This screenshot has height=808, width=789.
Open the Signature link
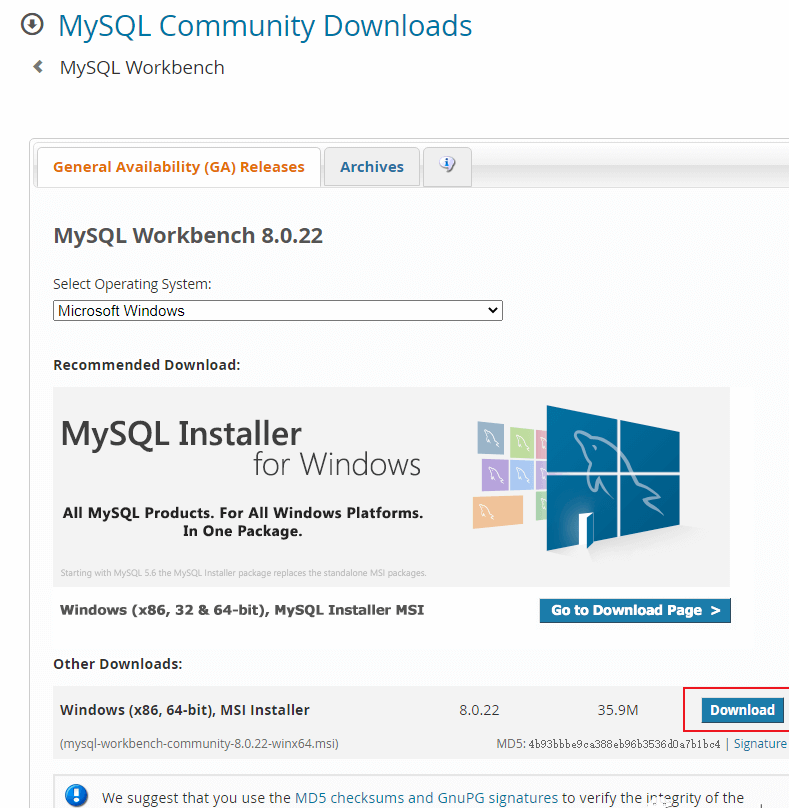[760, 744]
